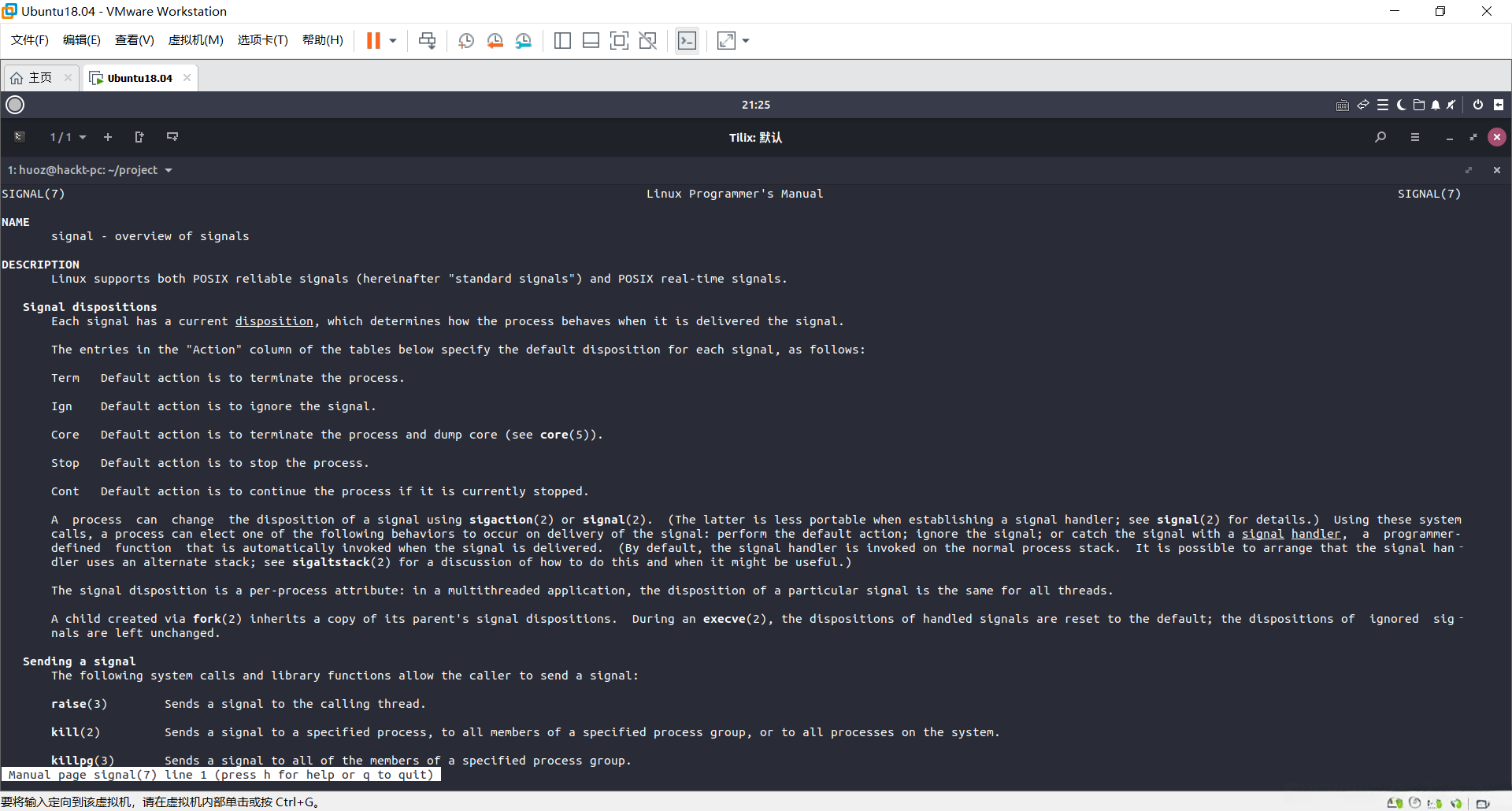Open the snapshot manager

tap(524, 41)
